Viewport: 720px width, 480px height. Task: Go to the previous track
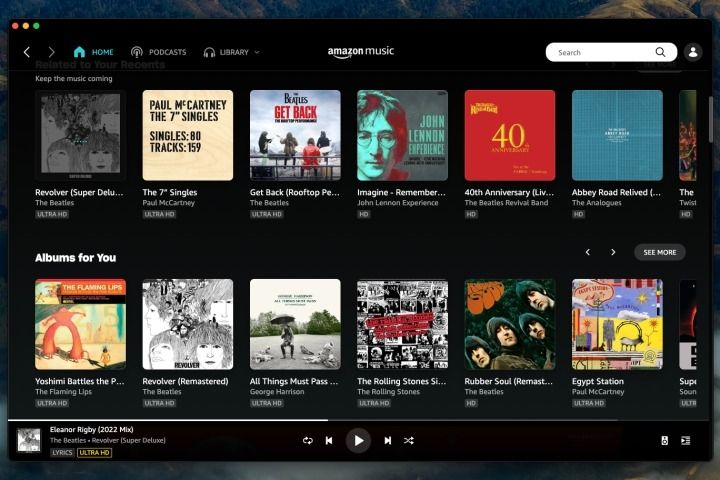pos(329,440)
